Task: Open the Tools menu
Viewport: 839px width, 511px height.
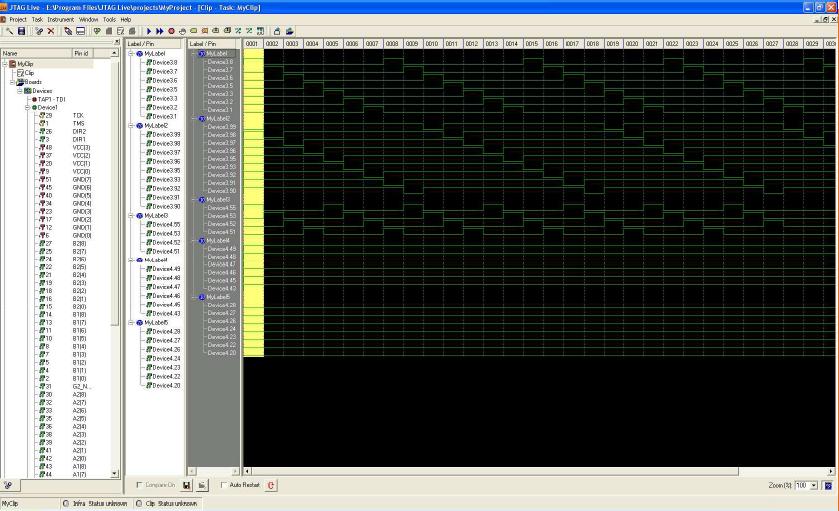Action: [x=109, y=19]
